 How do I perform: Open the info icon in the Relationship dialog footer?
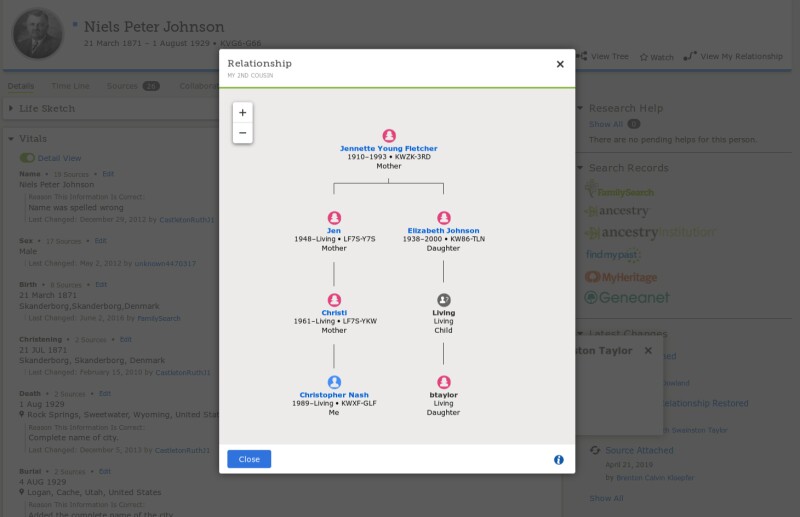coord(559,460)
